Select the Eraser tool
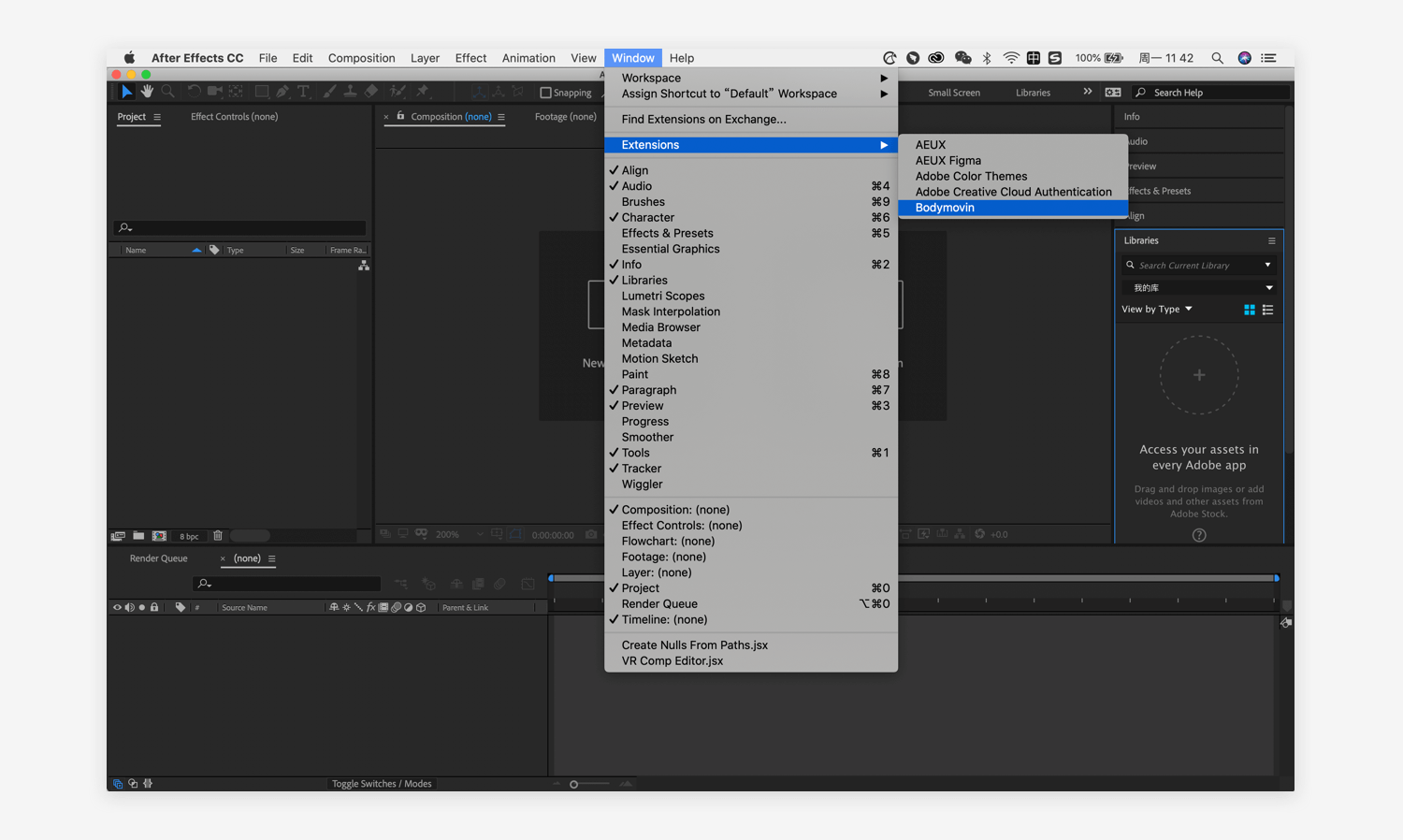 coord(371,92)
